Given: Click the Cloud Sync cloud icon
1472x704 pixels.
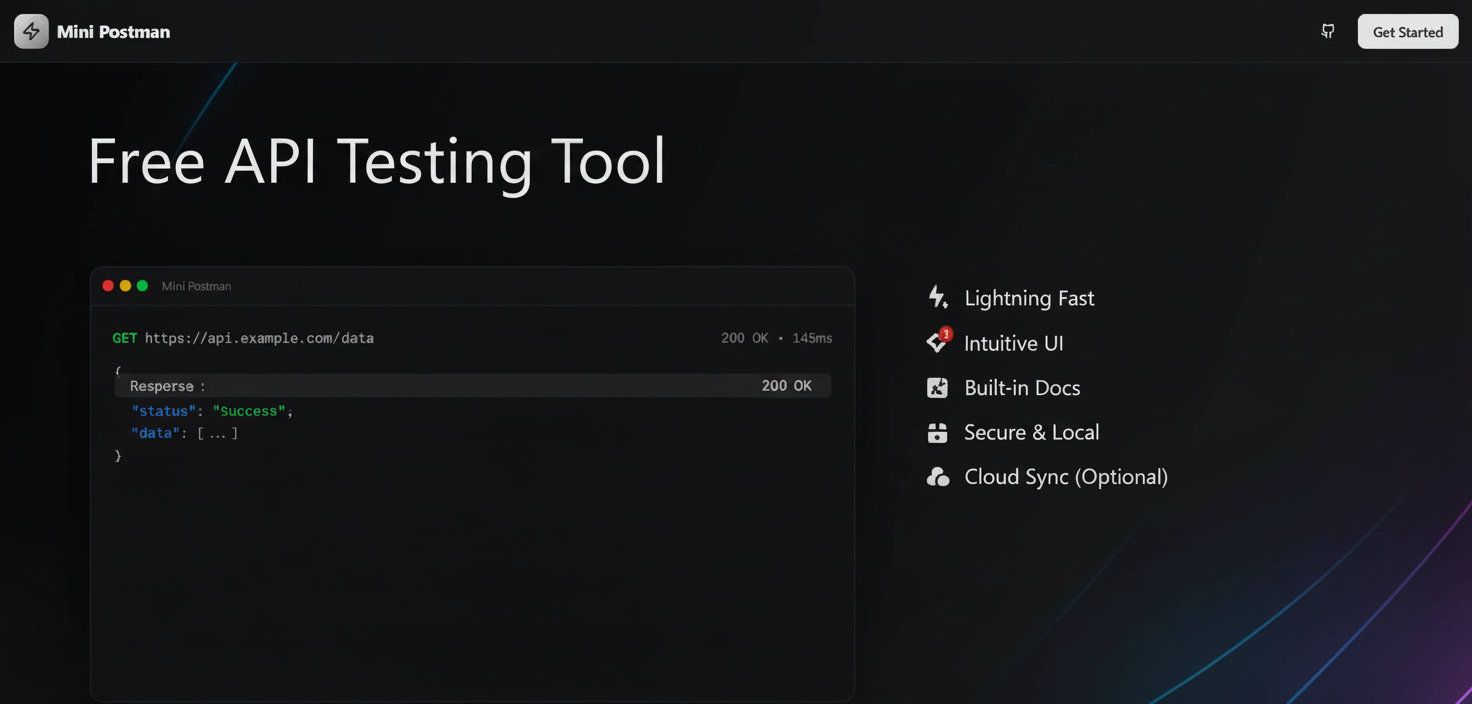Looking at the screenshot, I should click(x=938, y=477).
